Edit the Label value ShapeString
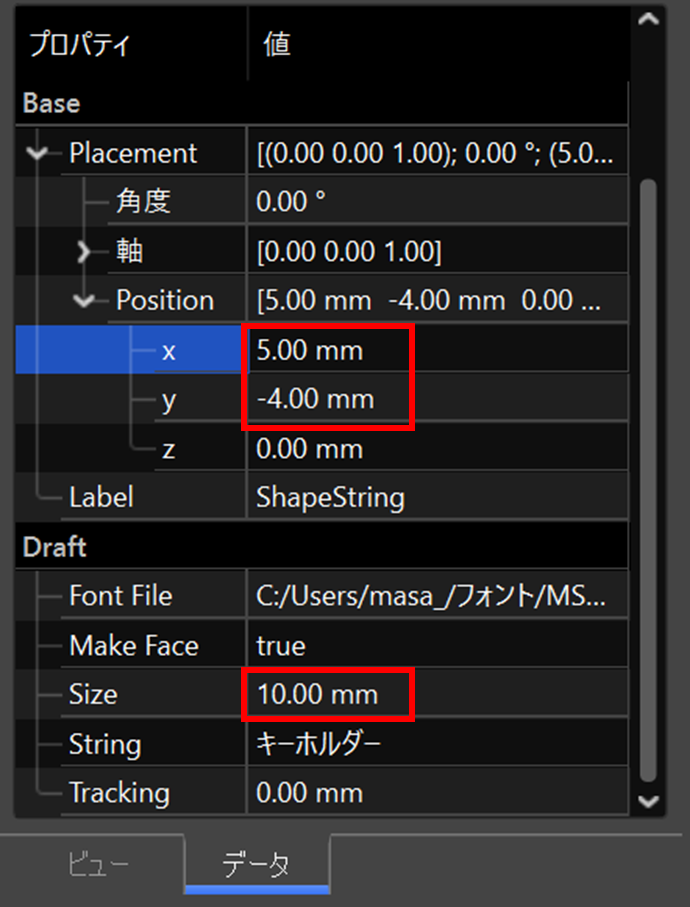The image size is (690, 907). (438, 497)
